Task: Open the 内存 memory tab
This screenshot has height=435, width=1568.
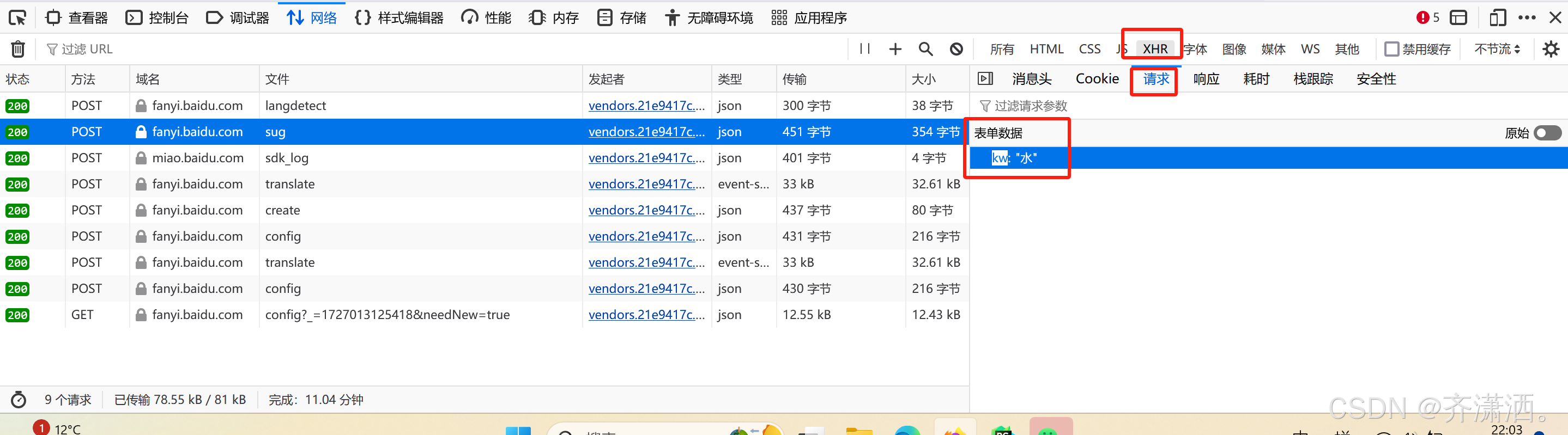Action: coord(554,17)
